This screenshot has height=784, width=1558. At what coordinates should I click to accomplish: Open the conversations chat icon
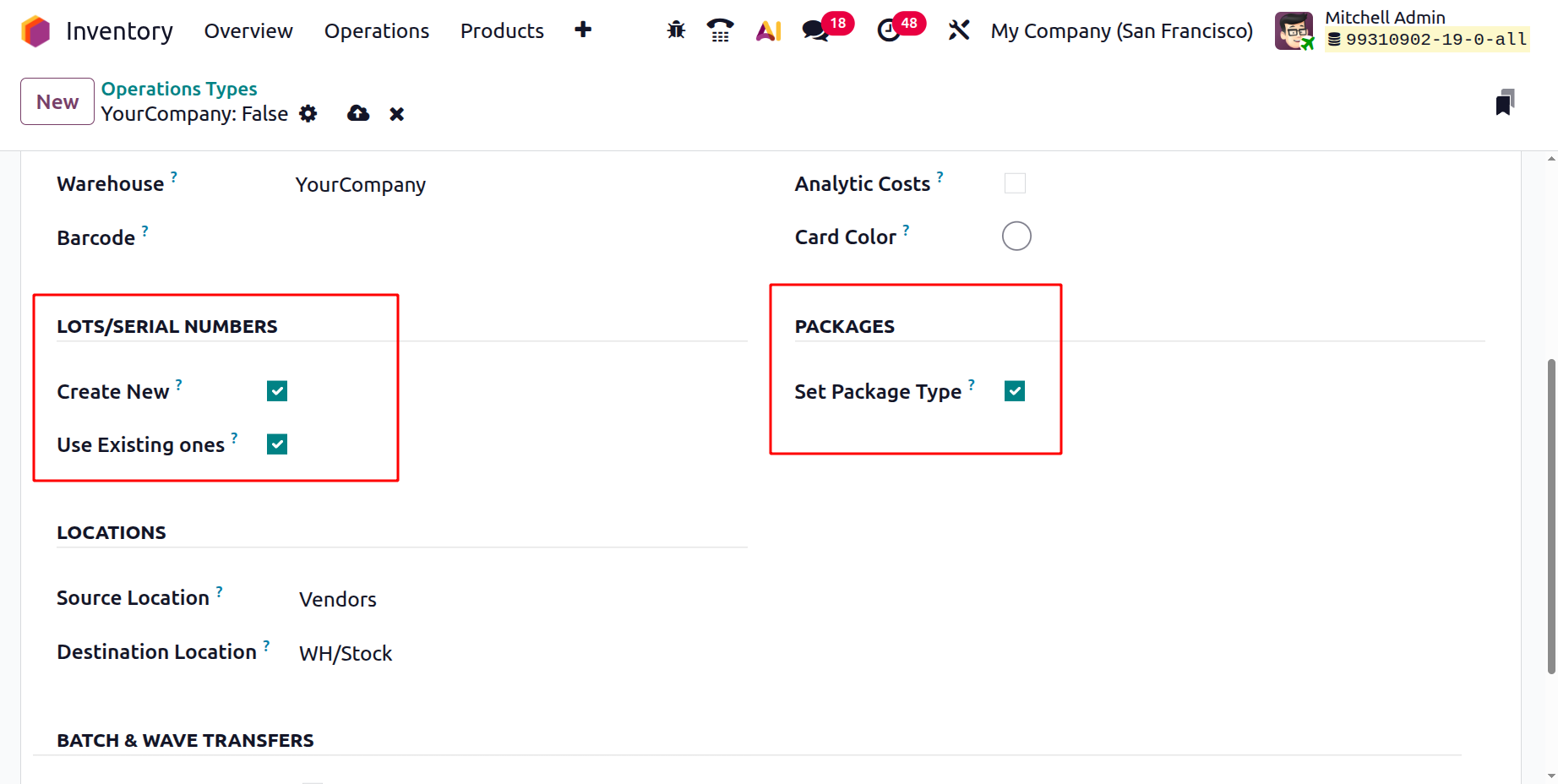(814, 31)
